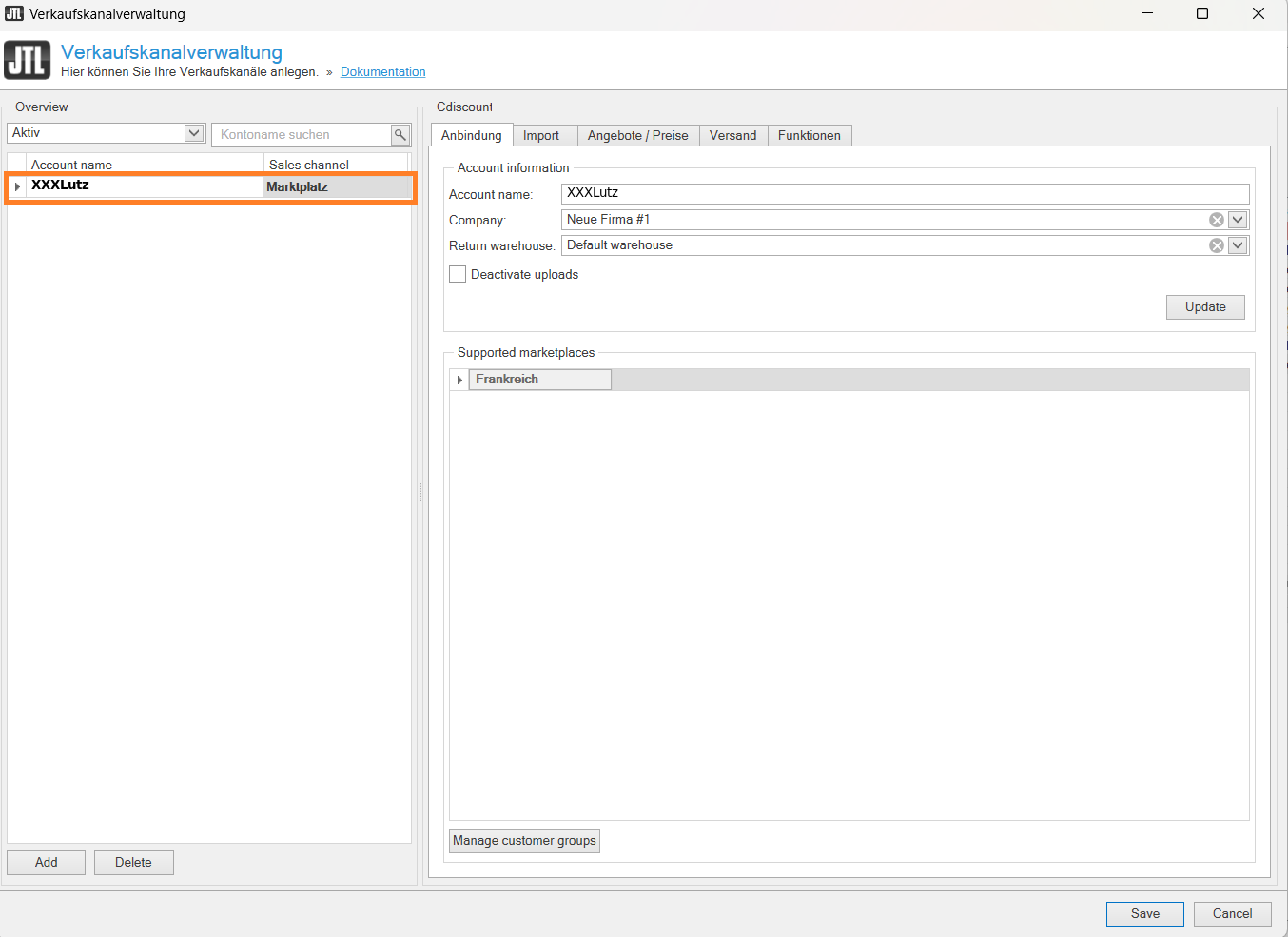The image size is (1288, 937).
Task: Open the Angebote / Preise tab
Action: [637, 136]
